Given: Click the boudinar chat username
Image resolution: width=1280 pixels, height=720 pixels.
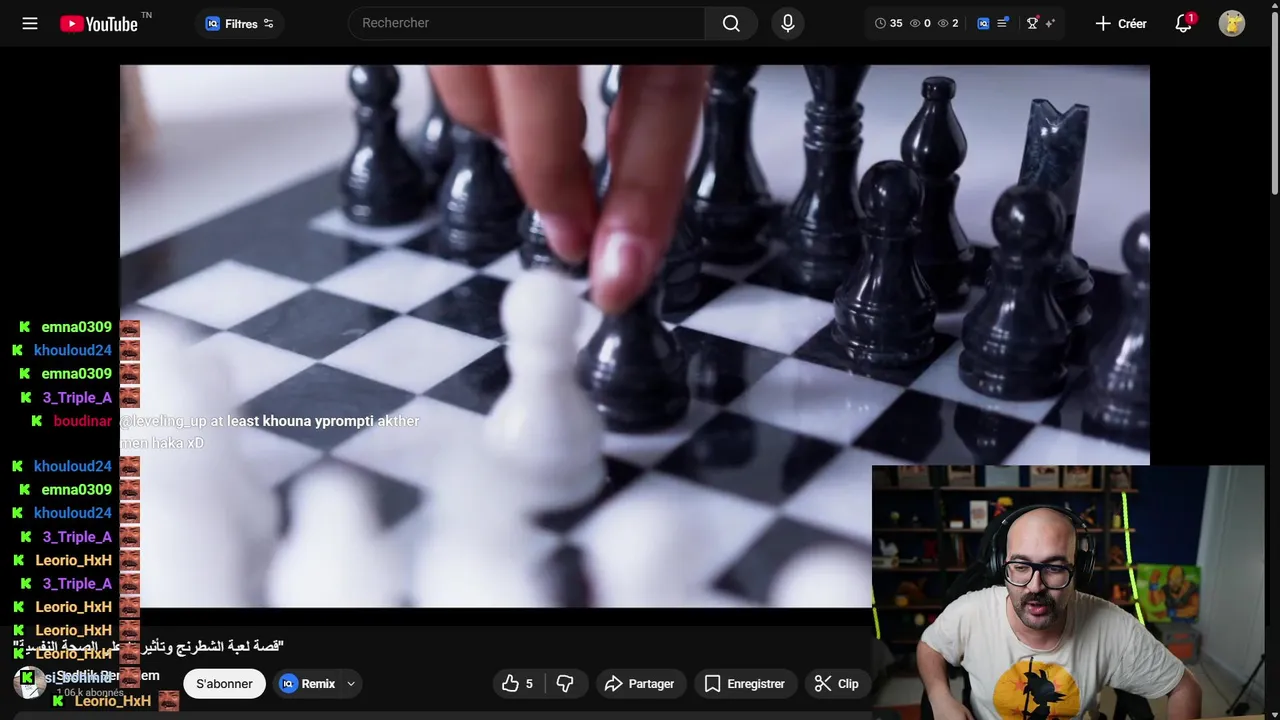Looking at the screenshot, I should pyautogui.click(x=82, y=421).
